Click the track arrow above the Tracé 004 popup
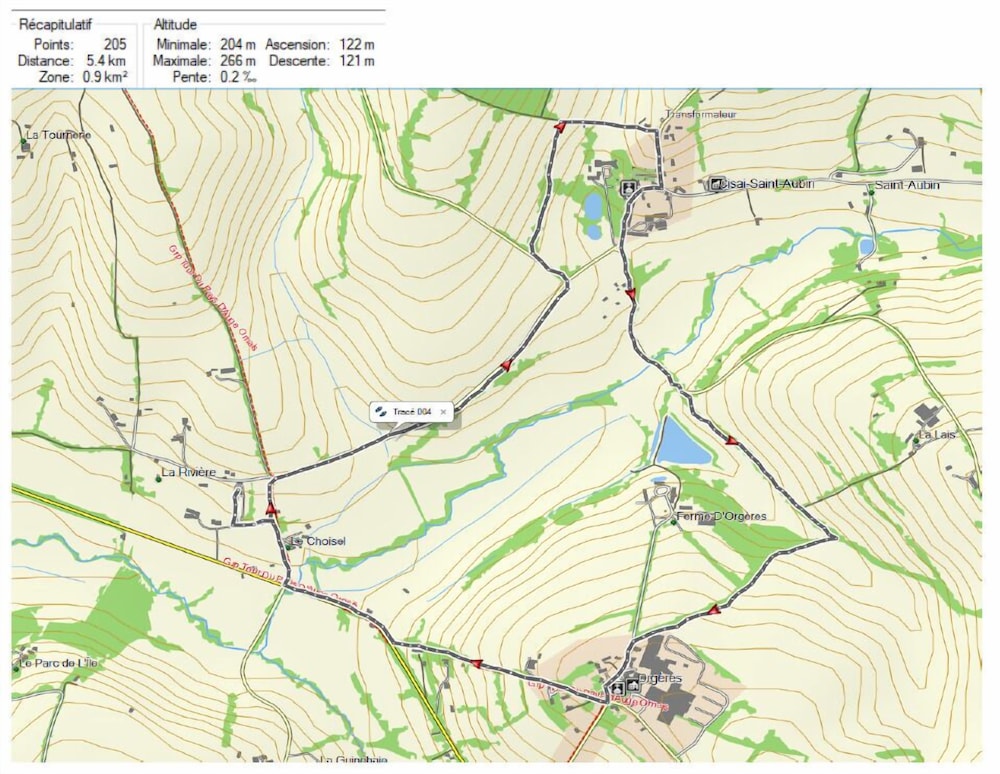 [x=506, y=365]
